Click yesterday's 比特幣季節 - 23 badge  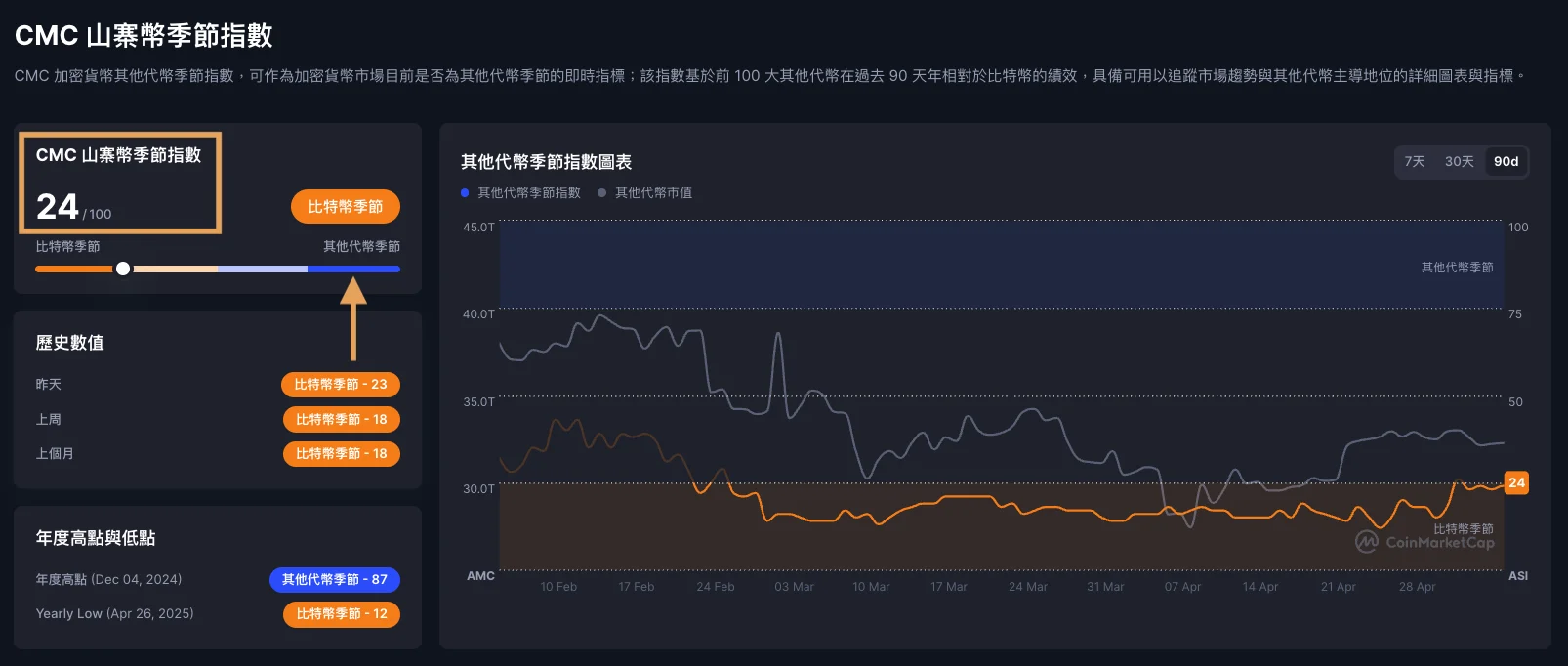[x=341, y=385]
